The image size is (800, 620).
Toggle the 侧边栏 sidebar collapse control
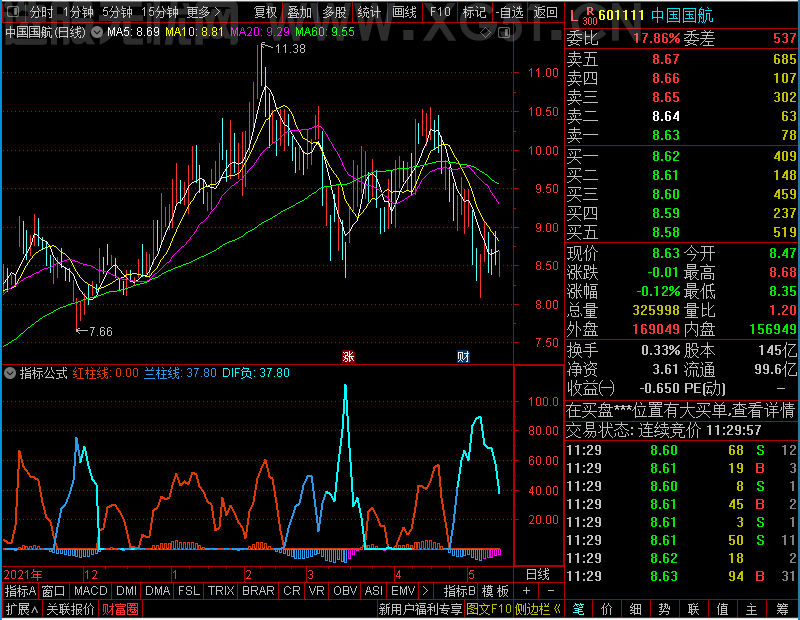538,609
